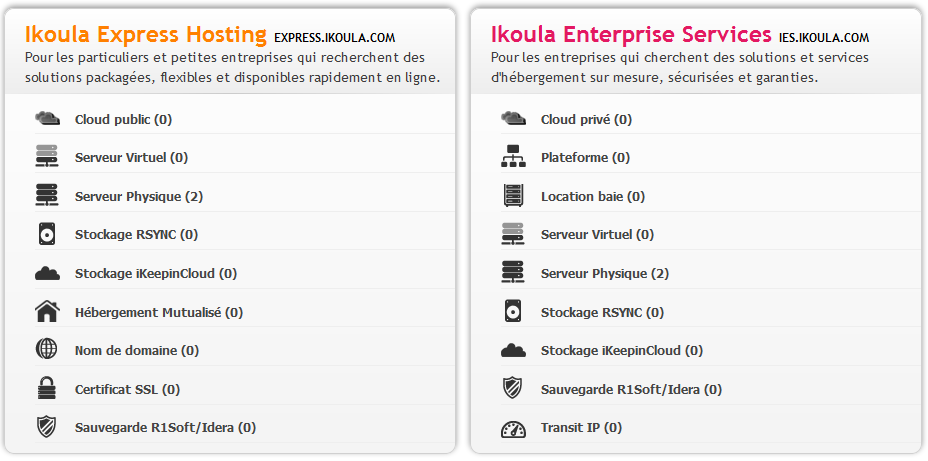Viewport: 928px width, 461px height.
Task: Click the house icon for Hébergement Mutualisé
Action: coord(47,312)
